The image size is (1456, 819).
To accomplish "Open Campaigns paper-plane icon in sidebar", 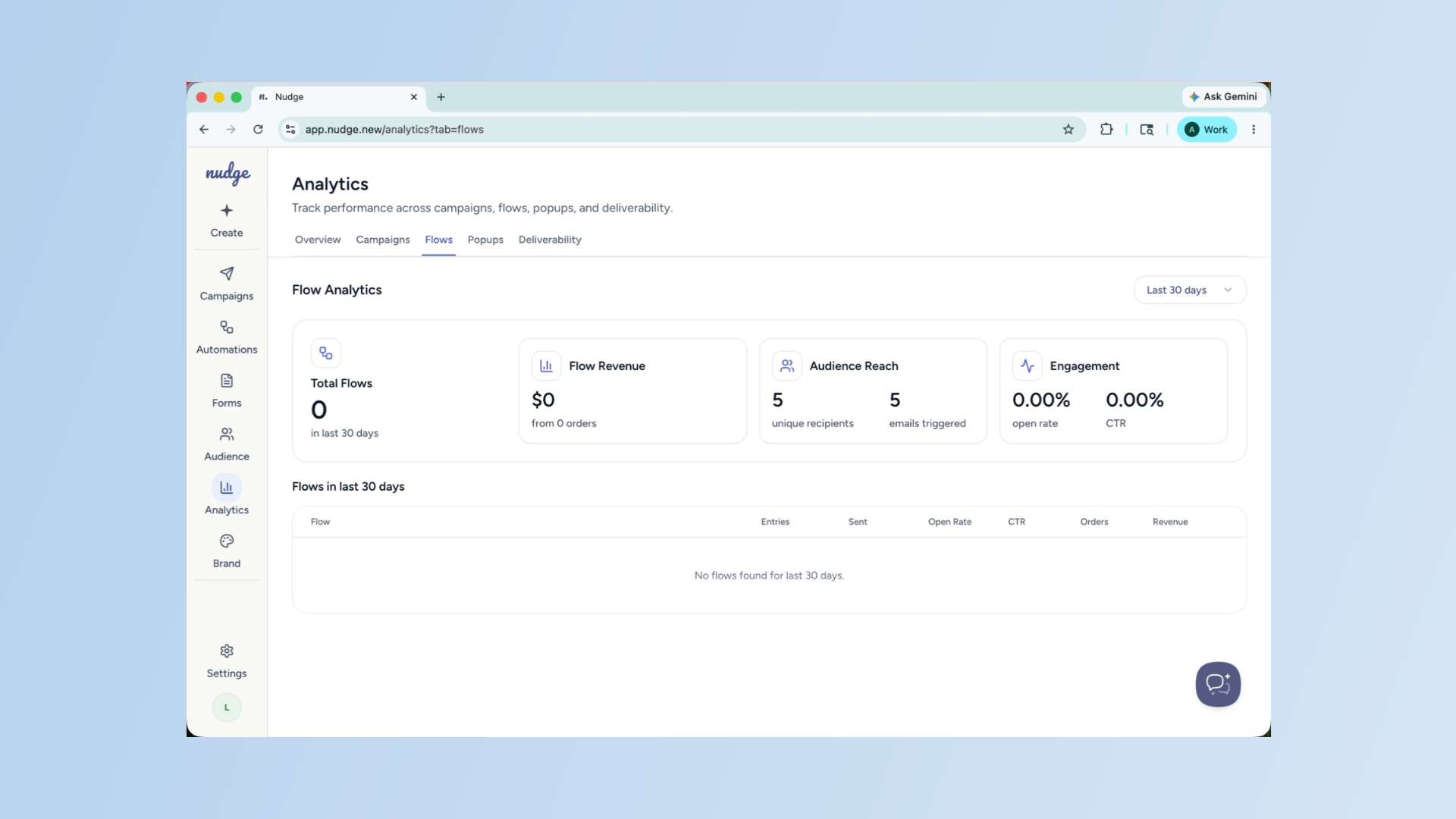I will pyautogui.click(x=227, y=274).
